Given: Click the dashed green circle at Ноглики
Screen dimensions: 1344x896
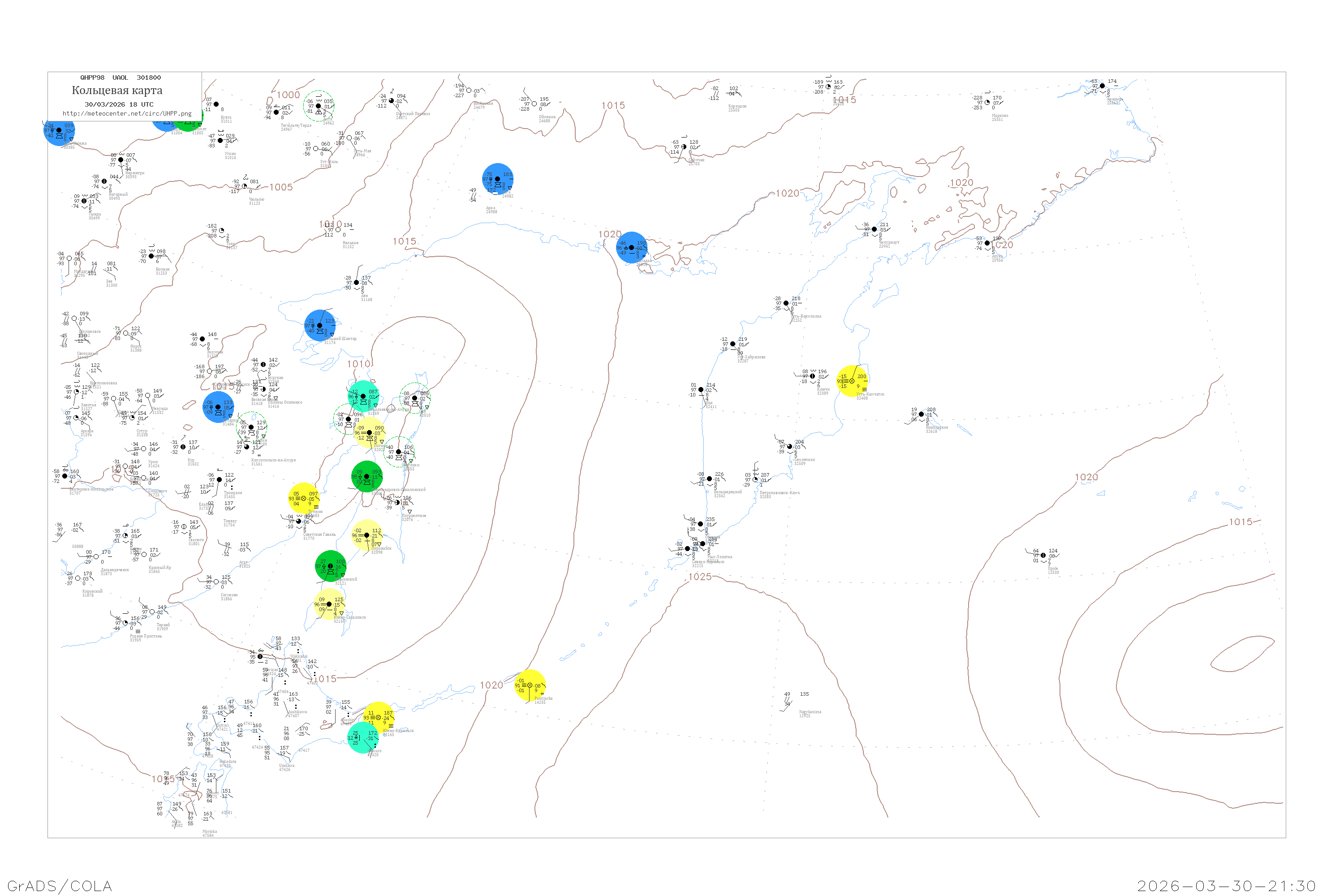Looking at the screenshot, I should [398, 452].
